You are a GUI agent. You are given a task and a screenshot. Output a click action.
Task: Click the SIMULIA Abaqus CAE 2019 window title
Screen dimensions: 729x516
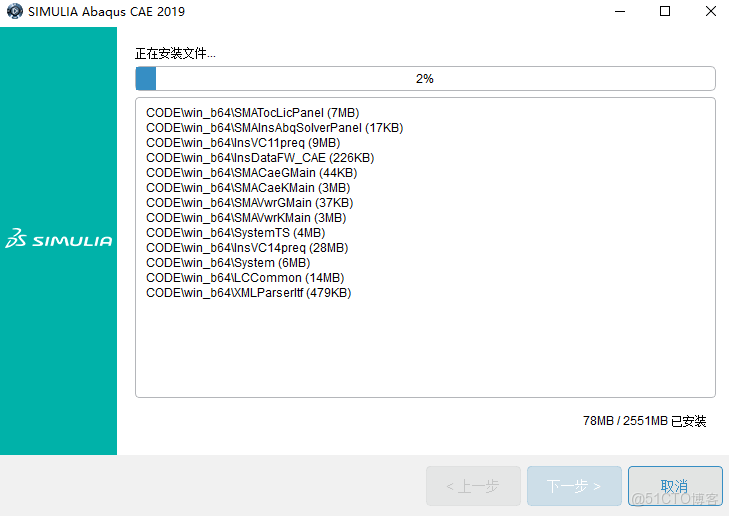[106, 12]
